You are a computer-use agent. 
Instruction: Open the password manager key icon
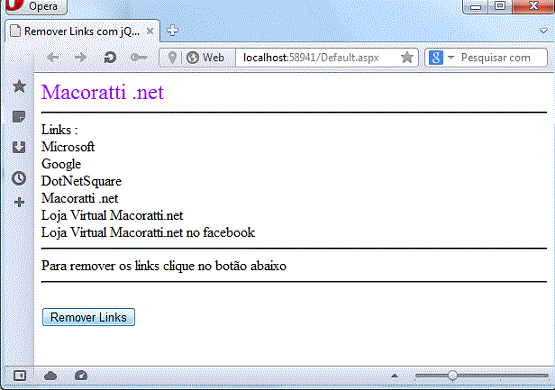tap(138, 57)
